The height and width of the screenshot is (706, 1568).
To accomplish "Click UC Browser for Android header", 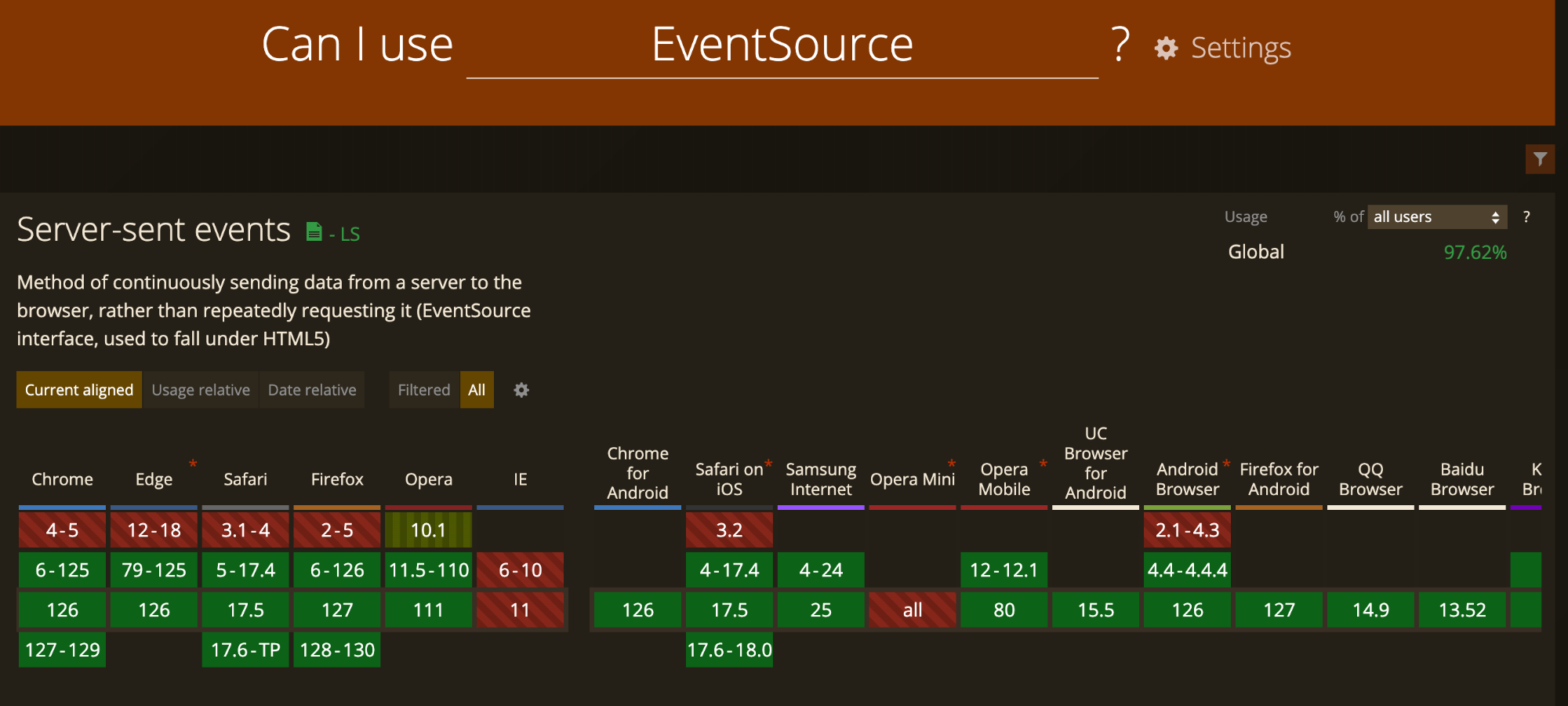I will click(1096, 463).
